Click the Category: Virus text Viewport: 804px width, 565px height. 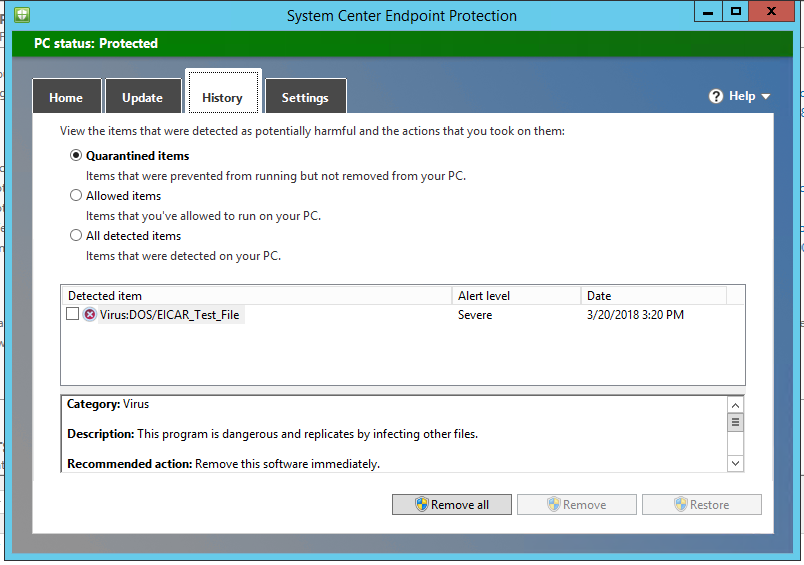coord(108,404)
